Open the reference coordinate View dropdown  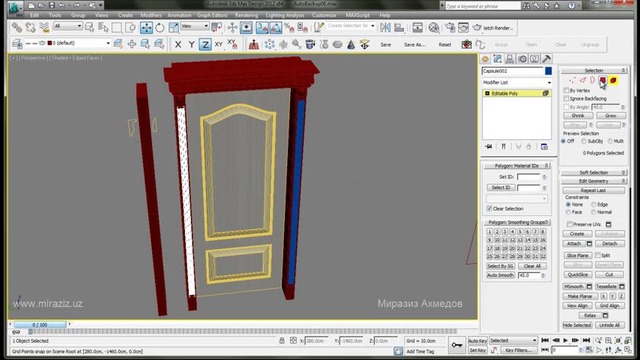(195, 26)
